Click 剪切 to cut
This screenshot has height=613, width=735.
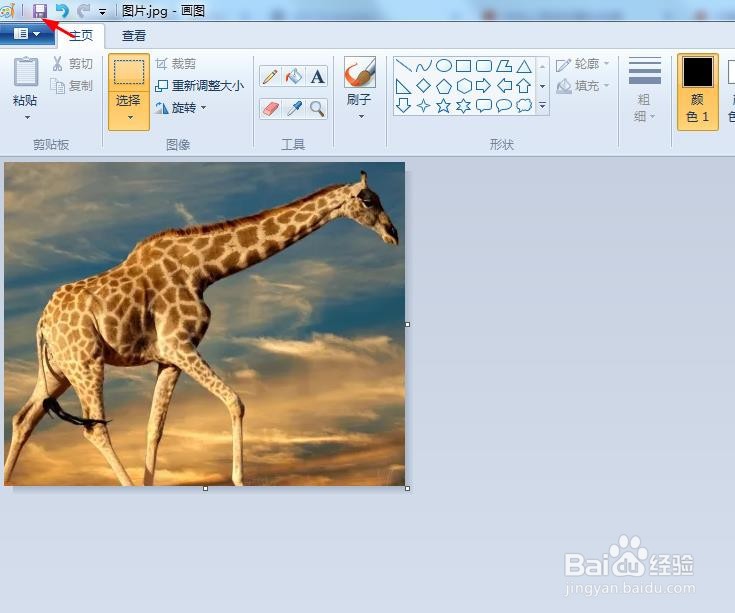[72, 64]
